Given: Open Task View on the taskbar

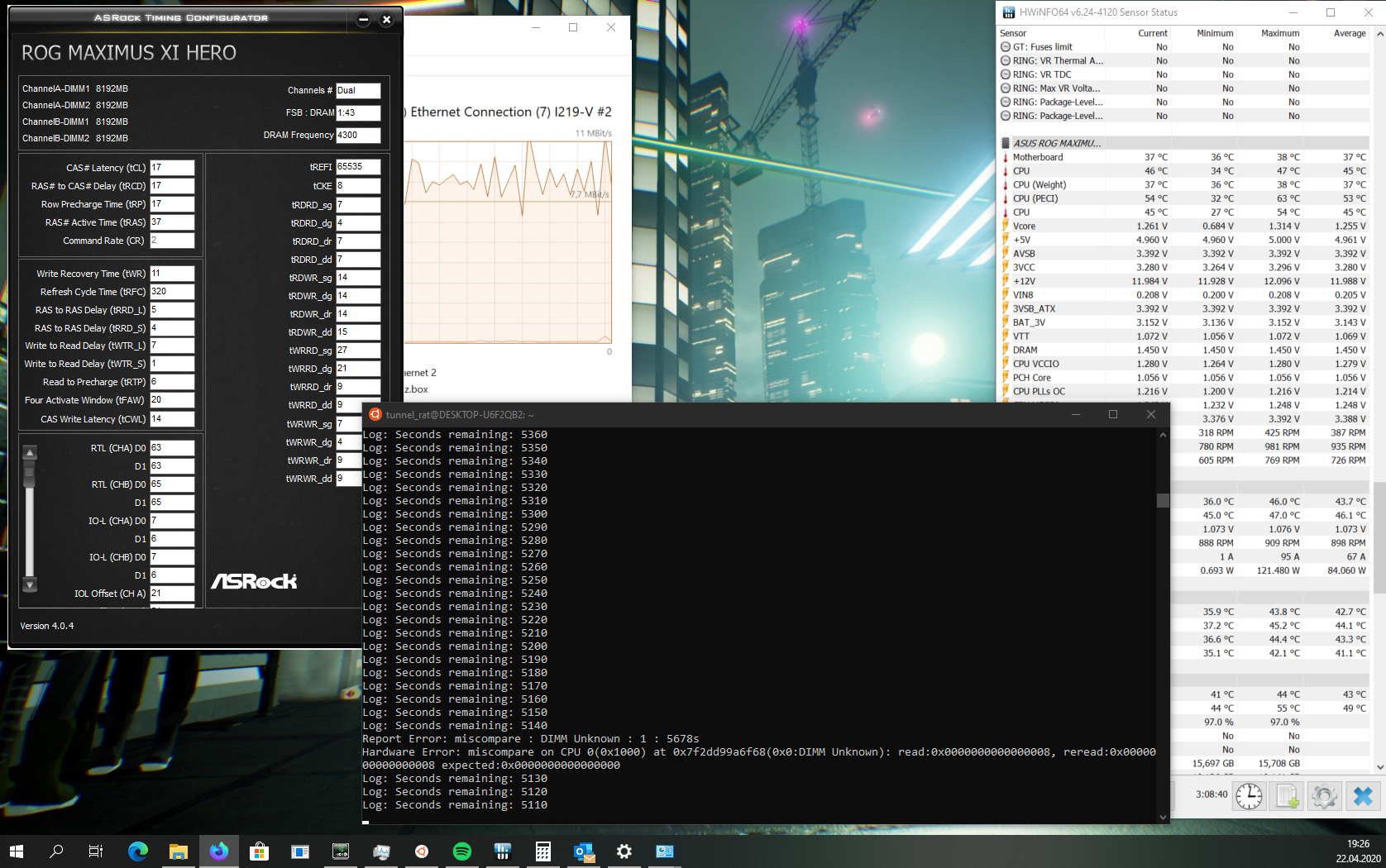Looking at the screenshot, I should tap(96, 851).
